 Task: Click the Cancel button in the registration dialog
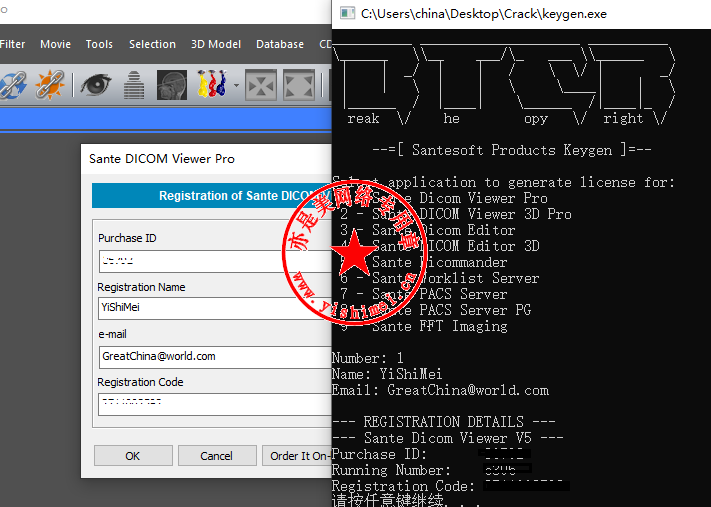216,456
